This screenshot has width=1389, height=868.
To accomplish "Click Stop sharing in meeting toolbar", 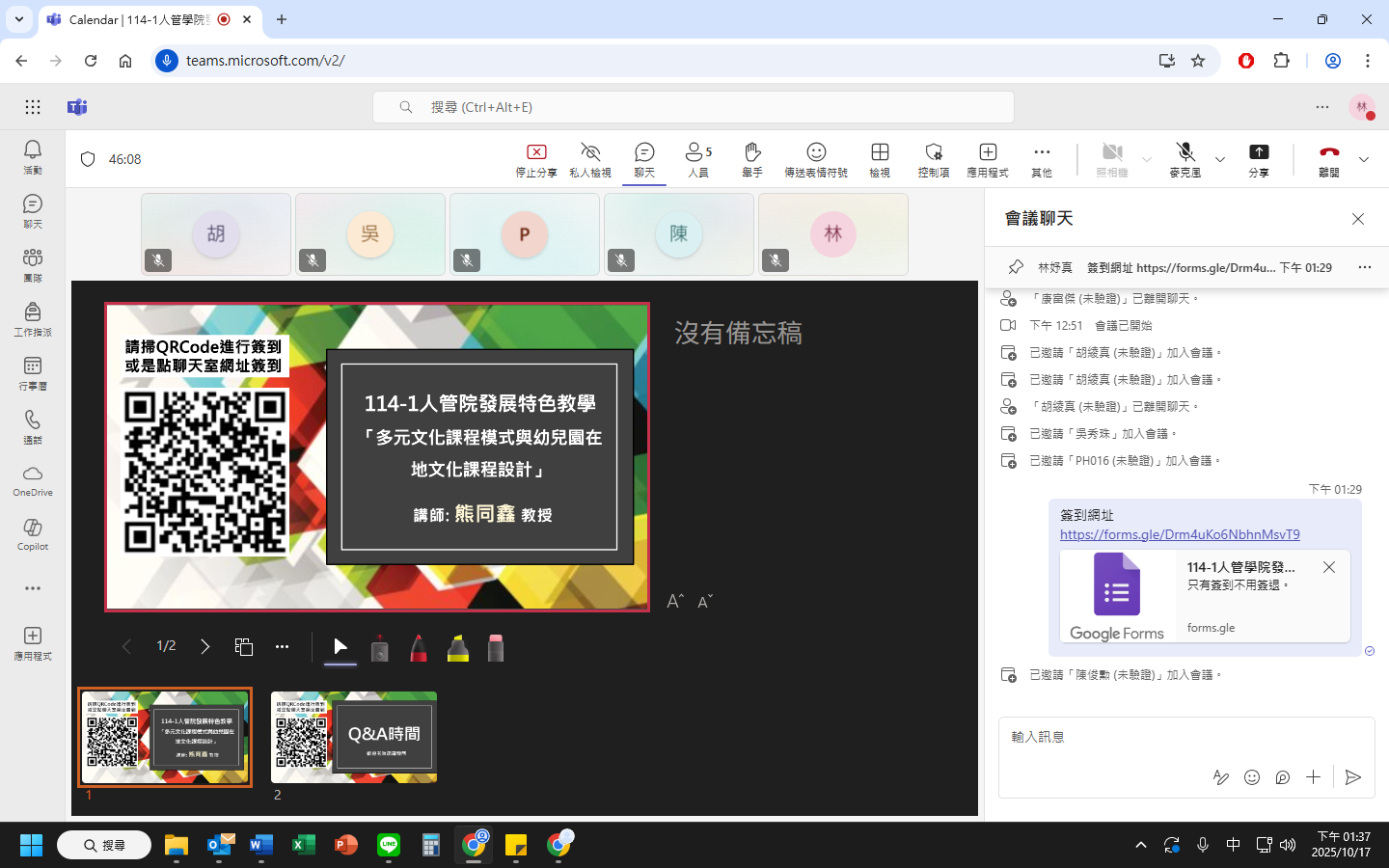I will point(536,158).
